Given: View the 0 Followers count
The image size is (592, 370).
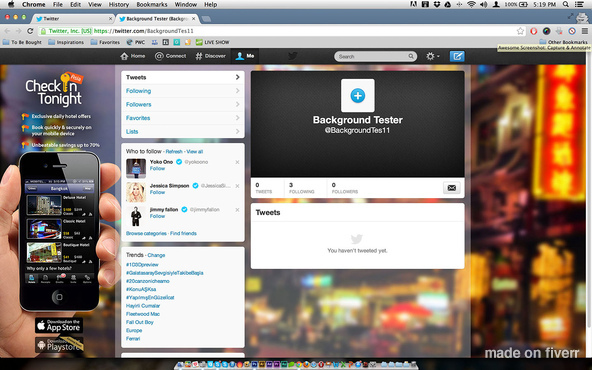Looking at the screenshot, I should click(x=344, y=188).
